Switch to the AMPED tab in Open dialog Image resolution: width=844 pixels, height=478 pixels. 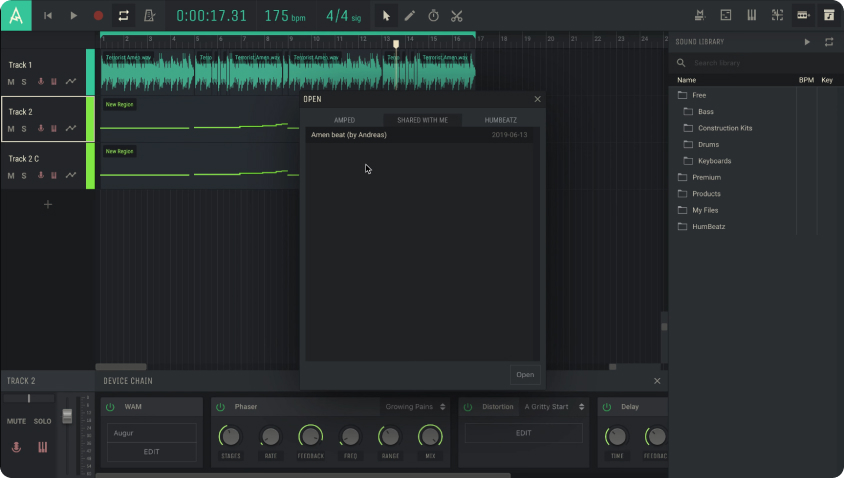(344, 120)
